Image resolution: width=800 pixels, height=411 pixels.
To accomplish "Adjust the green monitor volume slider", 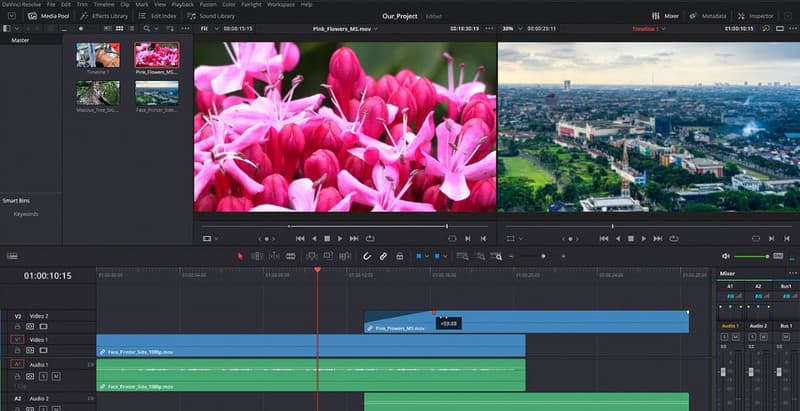I will [x=751, y=256].
